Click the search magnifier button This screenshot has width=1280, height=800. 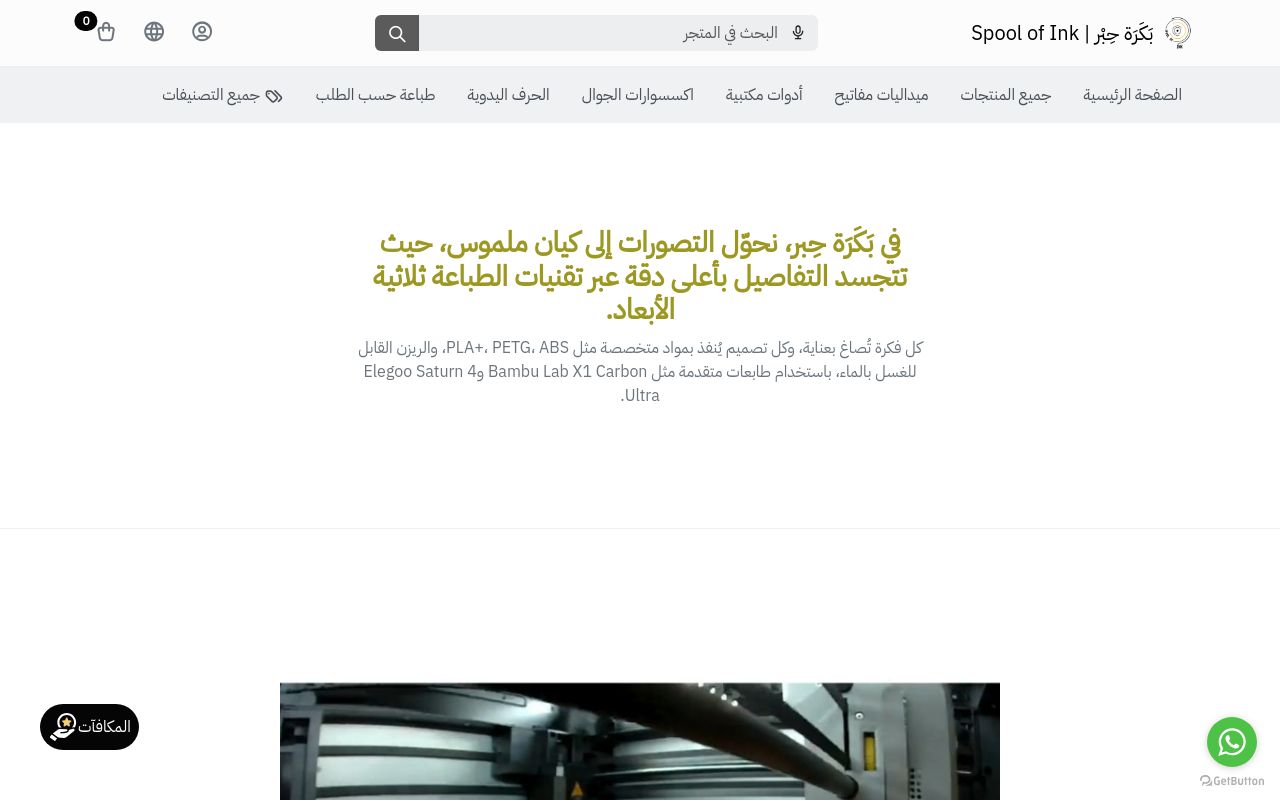(x=397, y=33)
